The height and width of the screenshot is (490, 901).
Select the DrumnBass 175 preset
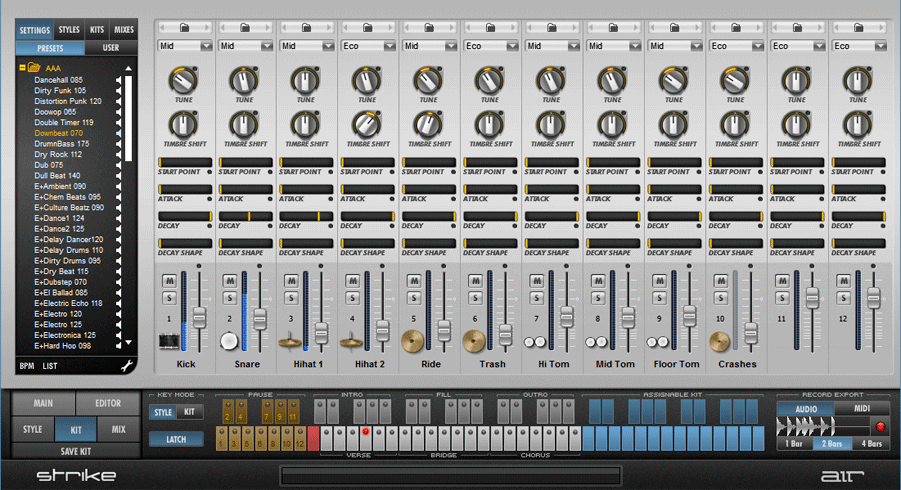[x=61, y=143]
